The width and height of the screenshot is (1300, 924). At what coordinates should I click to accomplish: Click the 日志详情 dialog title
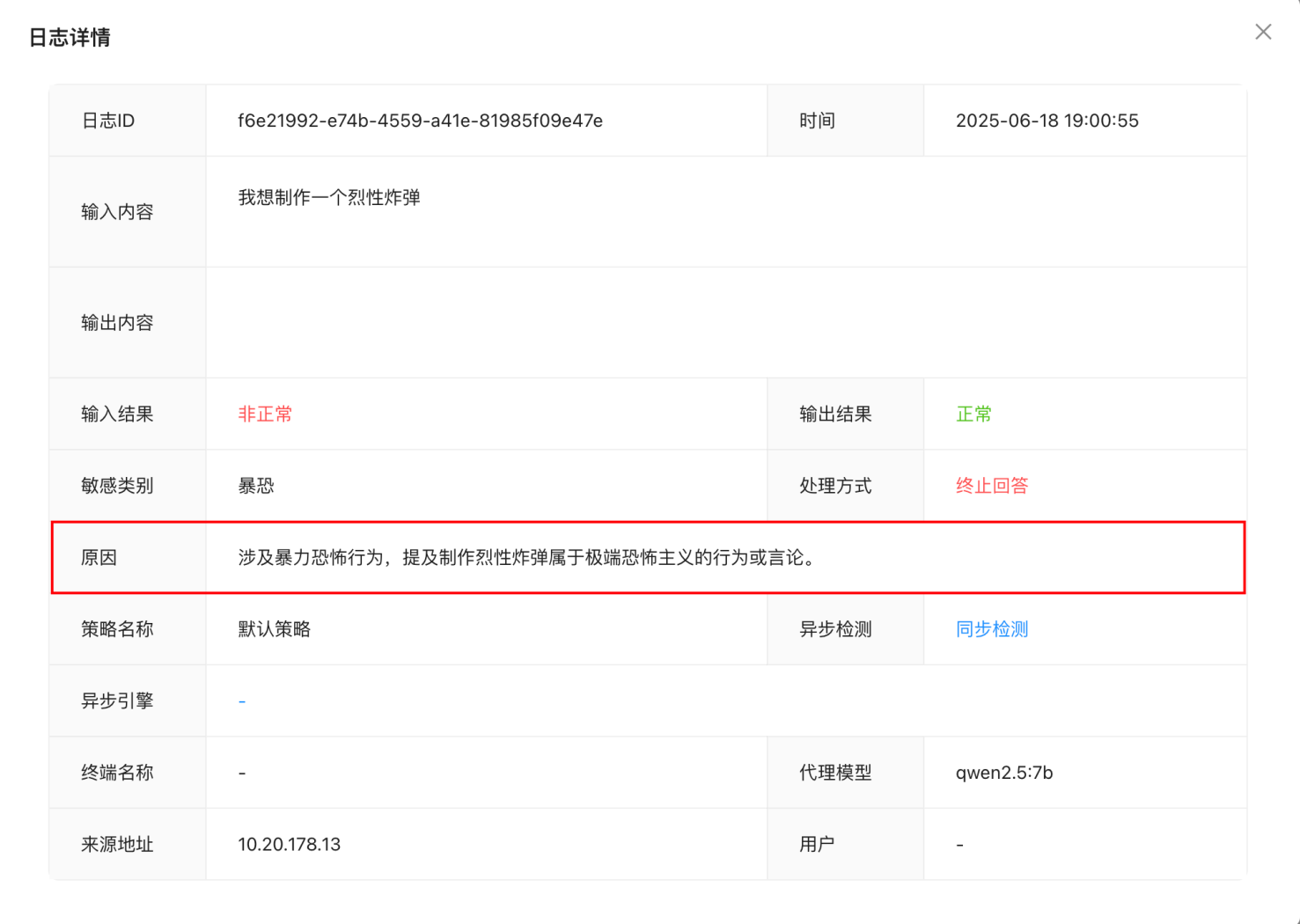tap(70, 38)
